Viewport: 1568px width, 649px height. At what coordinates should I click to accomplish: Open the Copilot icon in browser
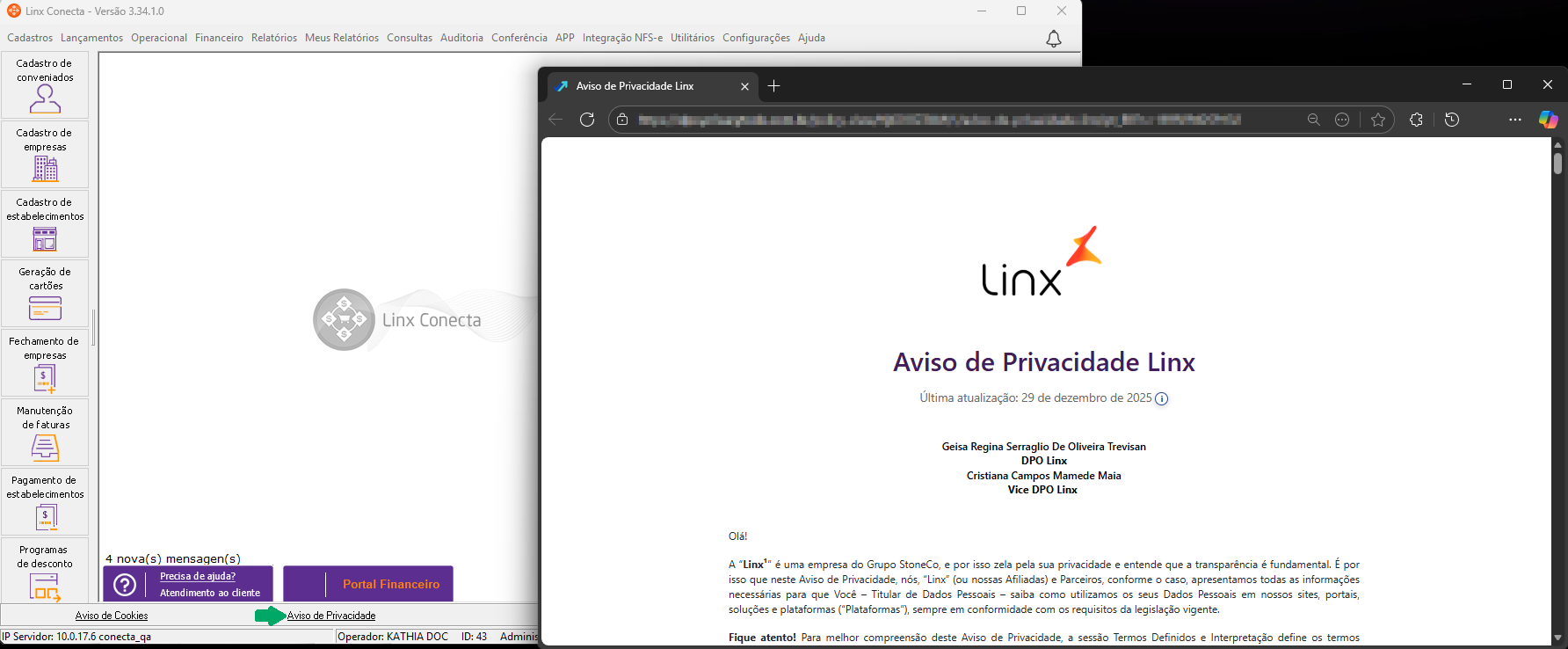1548,120
